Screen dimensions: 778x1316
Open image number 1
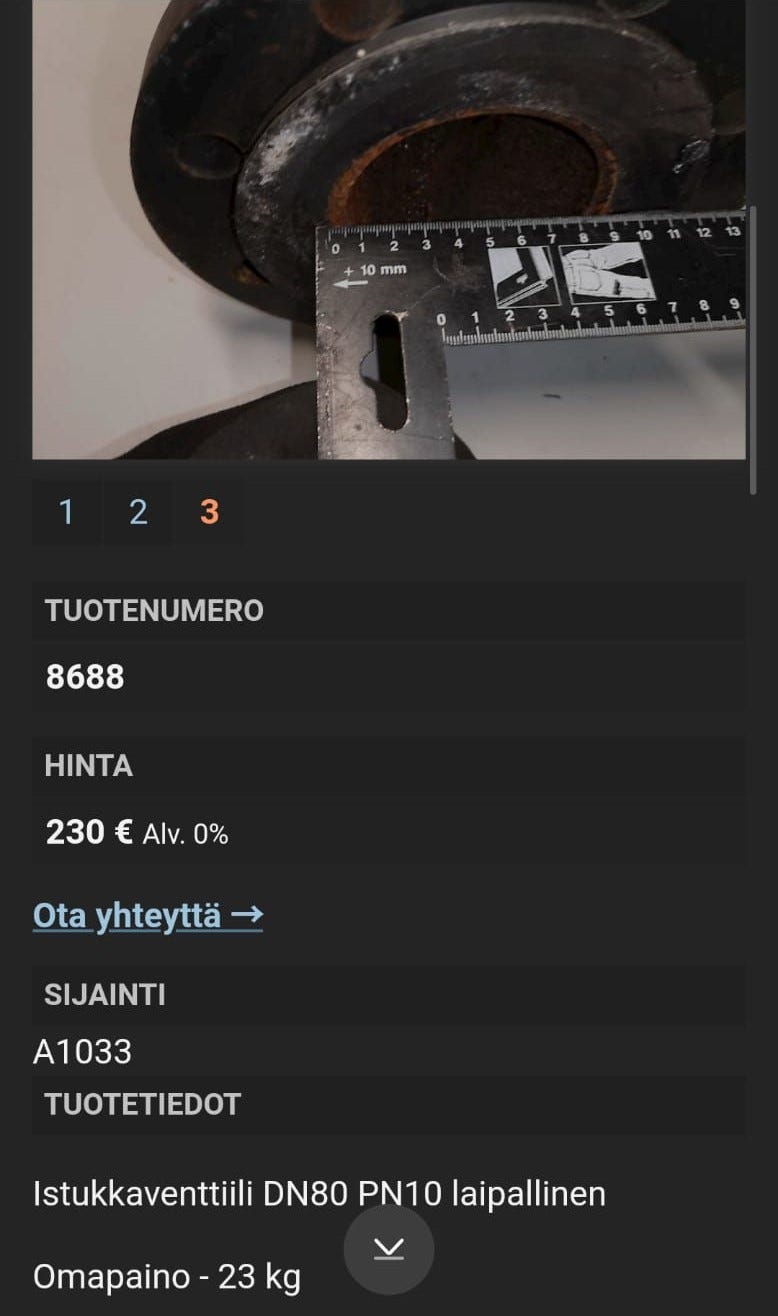(66, 512)
